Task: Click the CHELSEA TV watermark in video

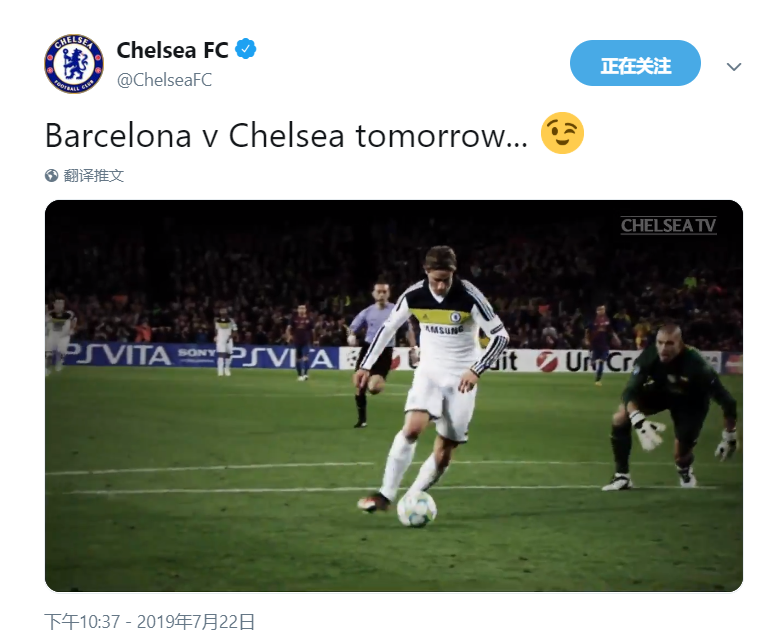Action: tap(668, 225)
